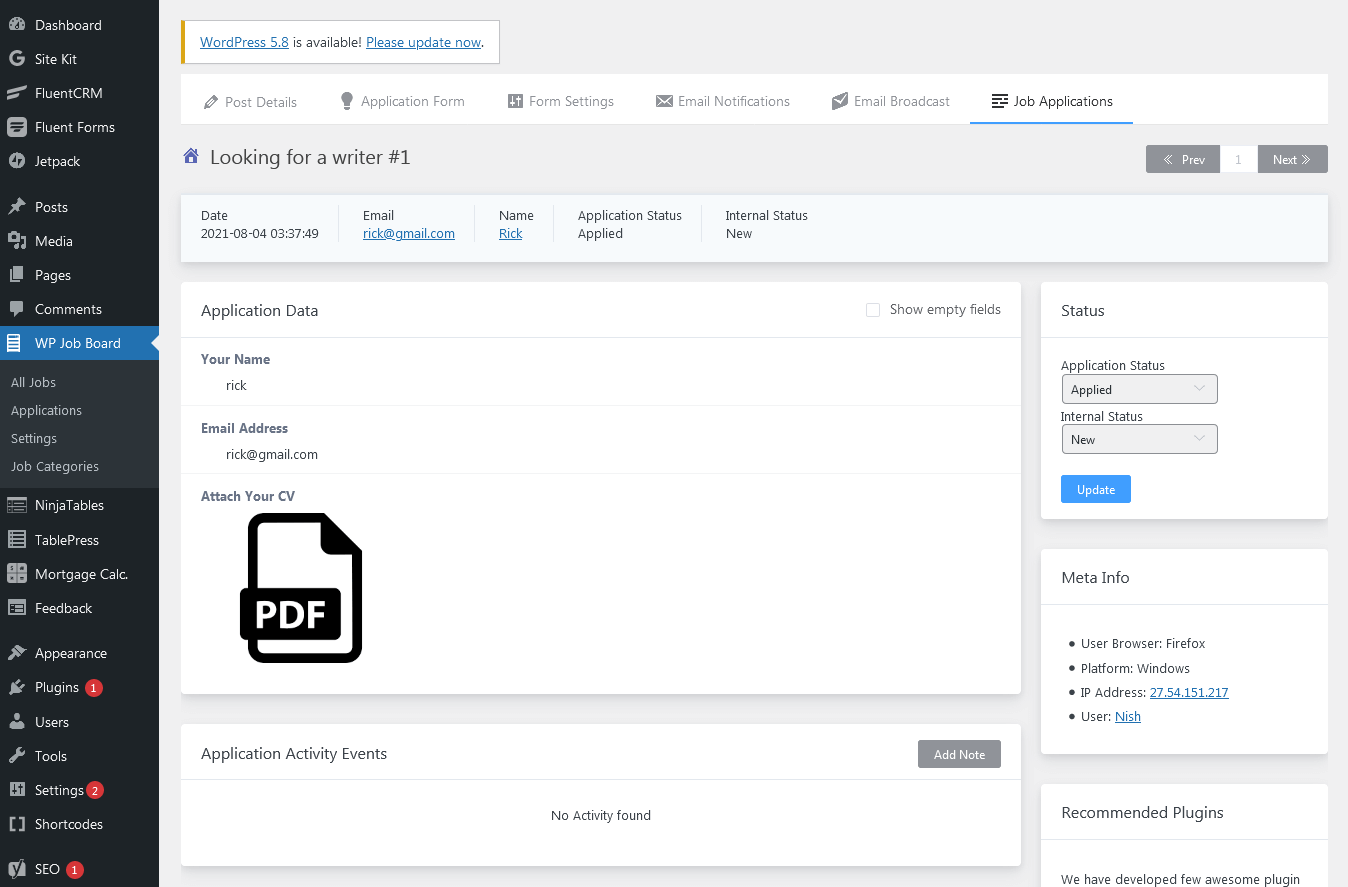The width and height of the screenshot is (1348, 887).
Task: Click the Add Note button
Action: (958, 754)
